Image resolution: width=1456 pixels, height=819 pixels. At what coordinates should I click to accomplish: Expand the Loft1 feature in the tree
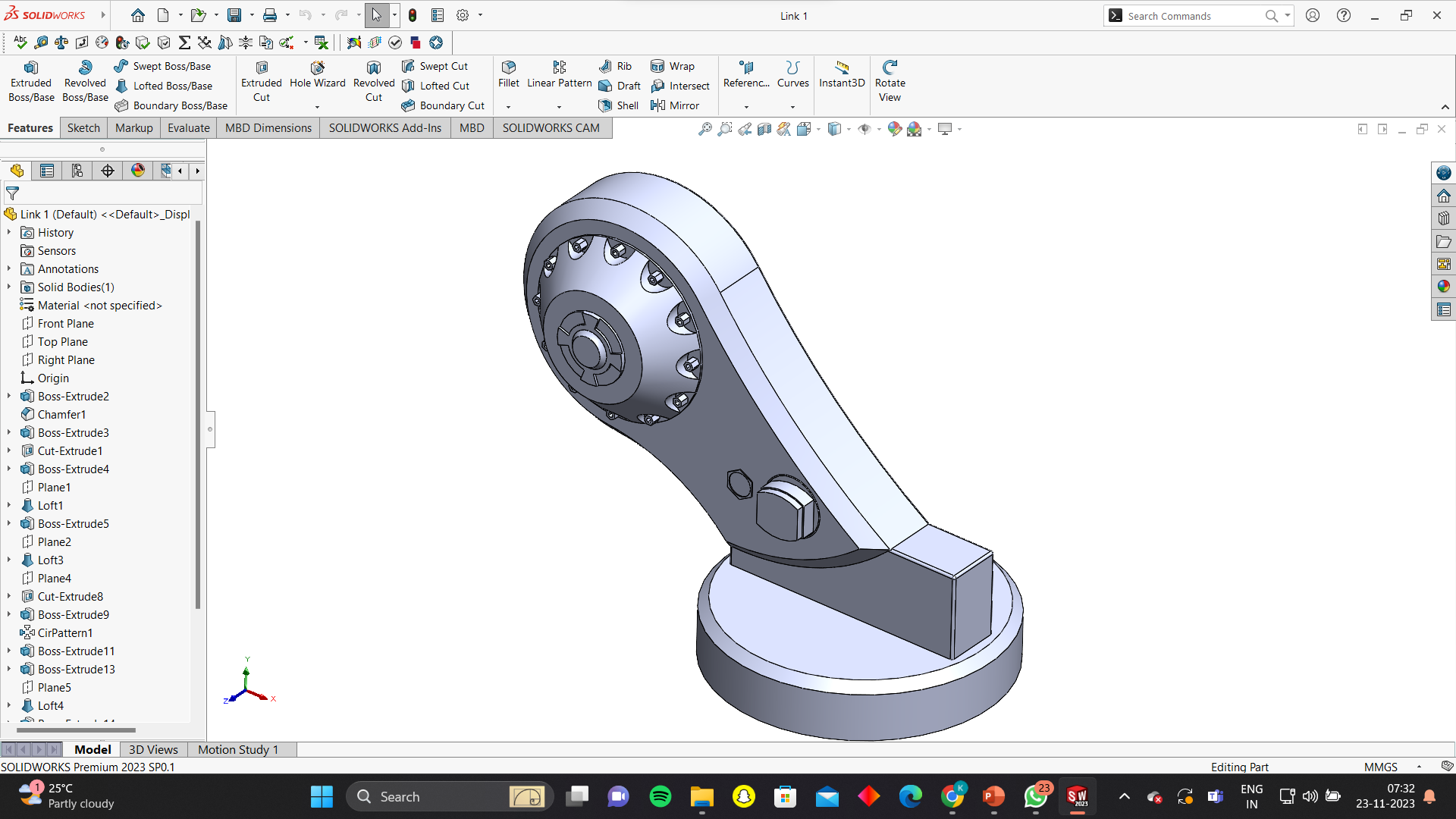point(9,505)
